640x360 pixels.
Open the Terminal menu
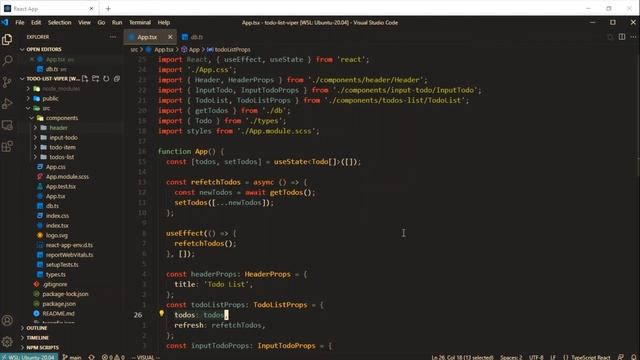pyautogui.click(x=140, y=22)
